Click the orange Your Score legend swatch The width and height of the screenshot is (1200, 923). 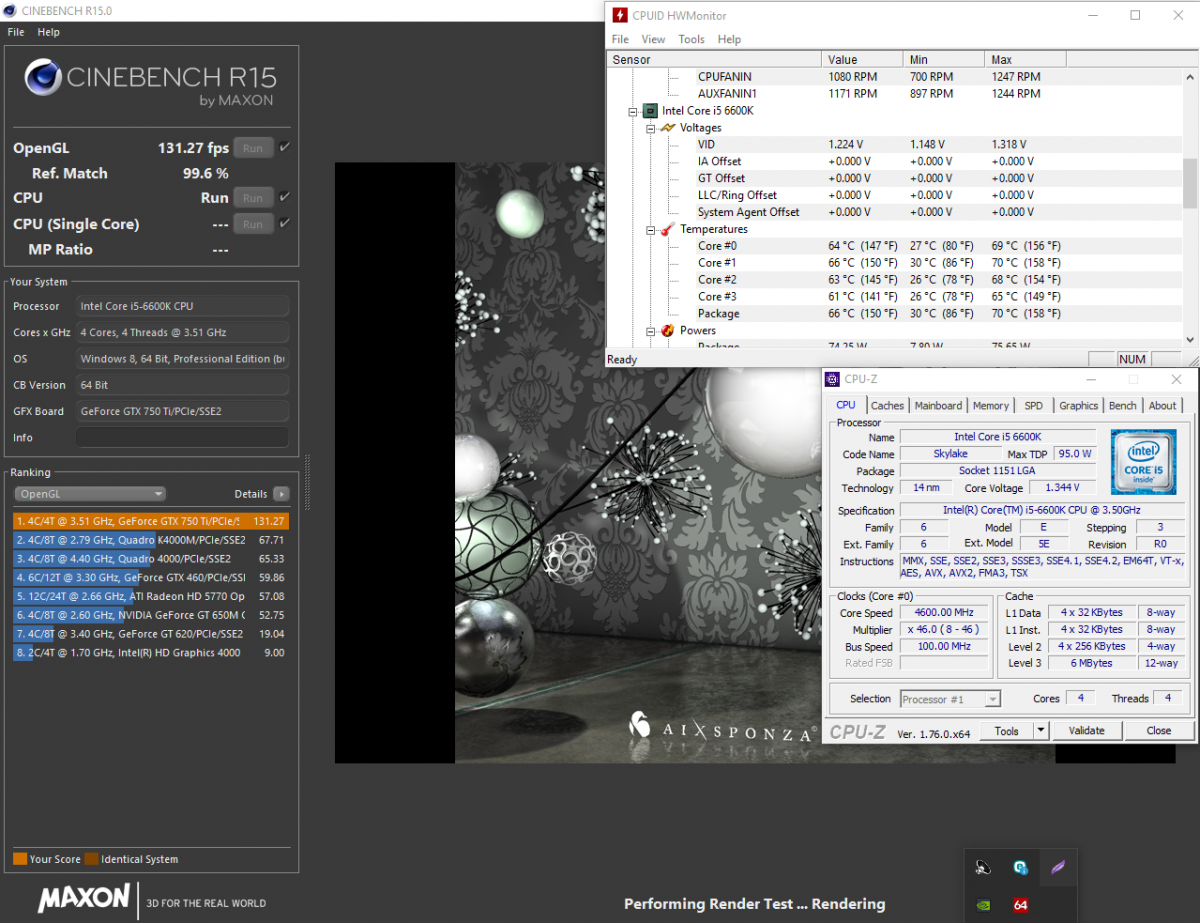click(20, 859)
